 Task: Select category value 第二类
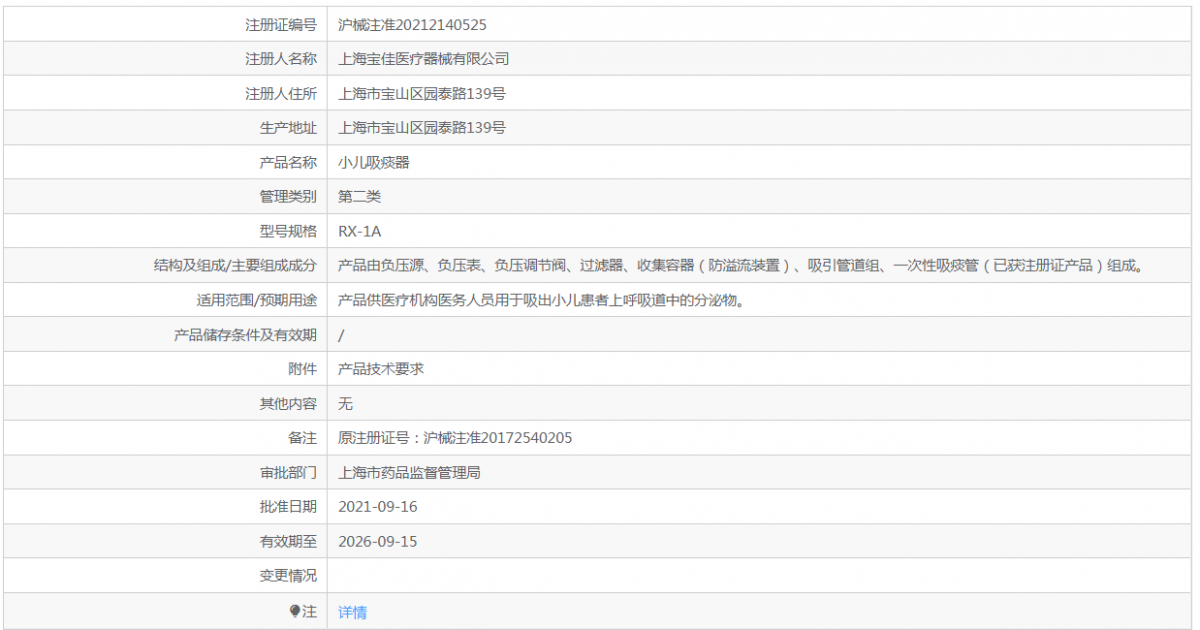click(x=360, y=197)
